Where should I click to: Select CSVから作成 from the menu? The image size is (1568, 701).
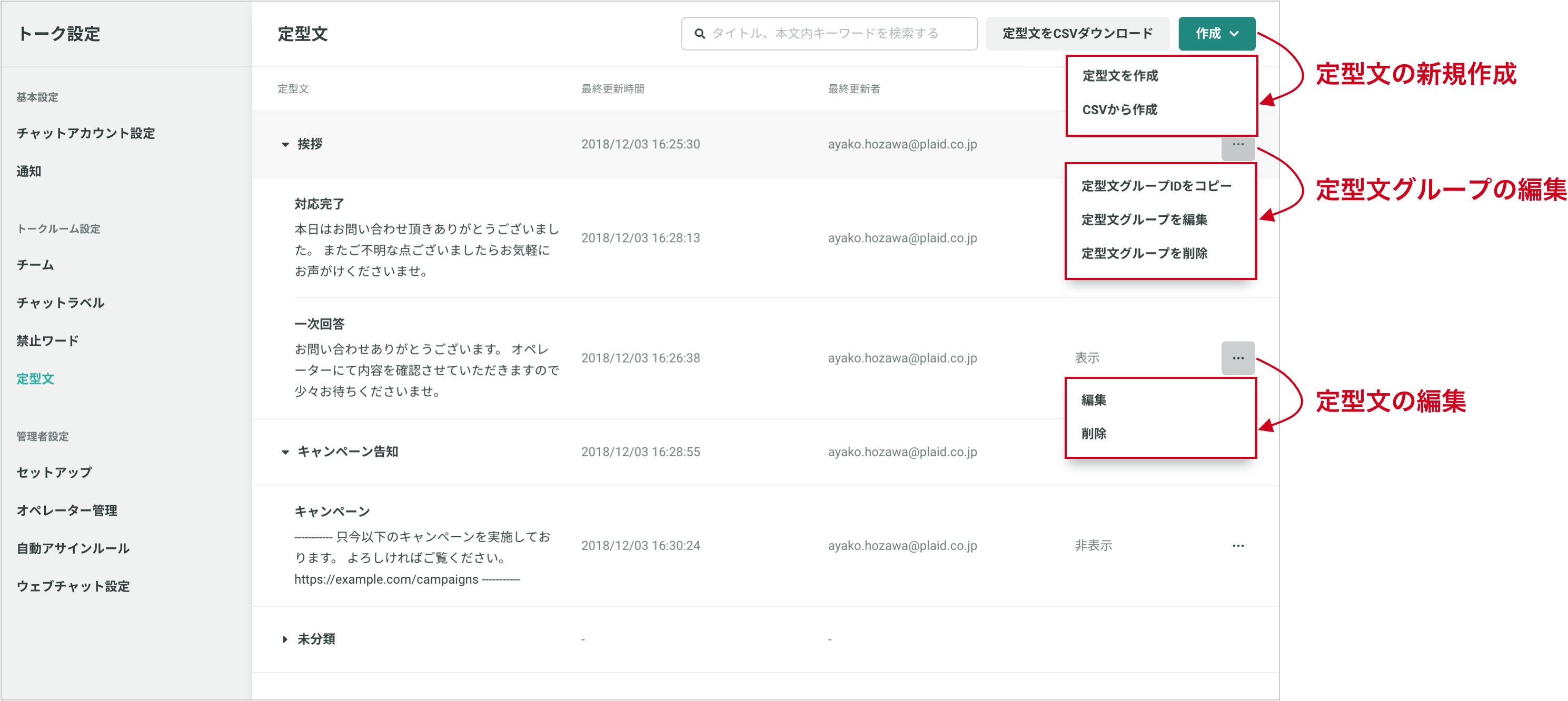1119,109
